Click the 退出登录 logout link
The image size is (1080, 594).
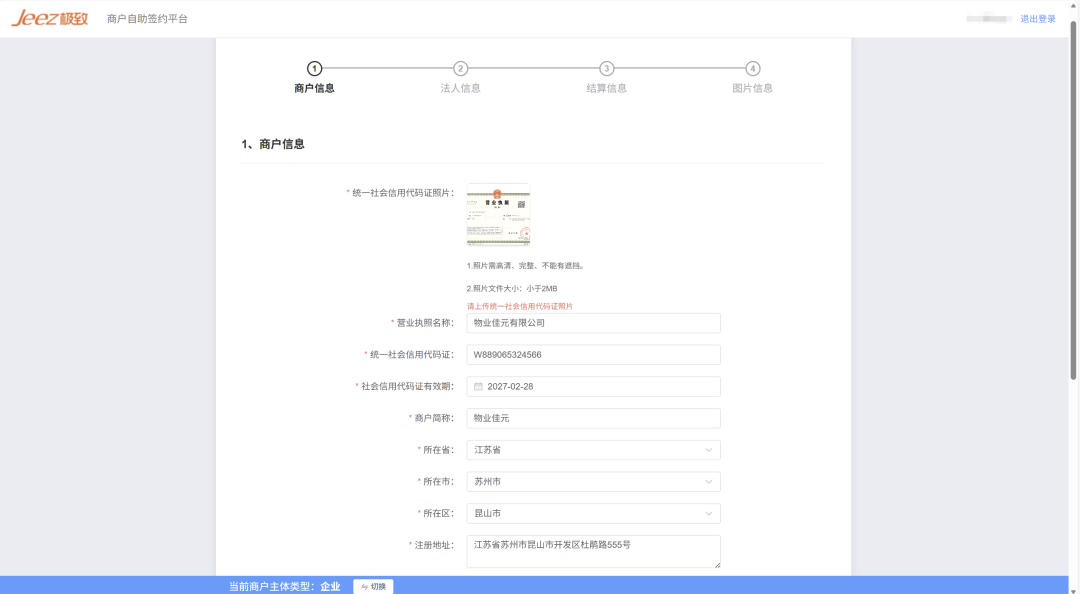pos(1040,18)
